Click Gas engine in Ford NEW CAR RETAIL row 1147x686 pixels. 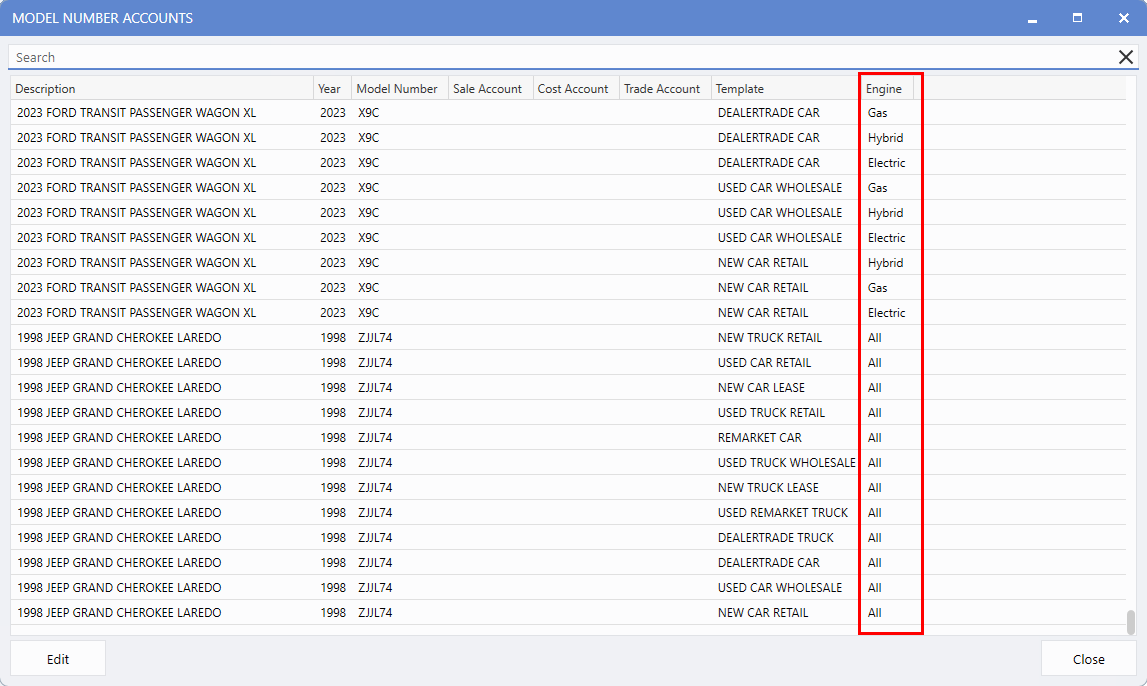(877, 287)
